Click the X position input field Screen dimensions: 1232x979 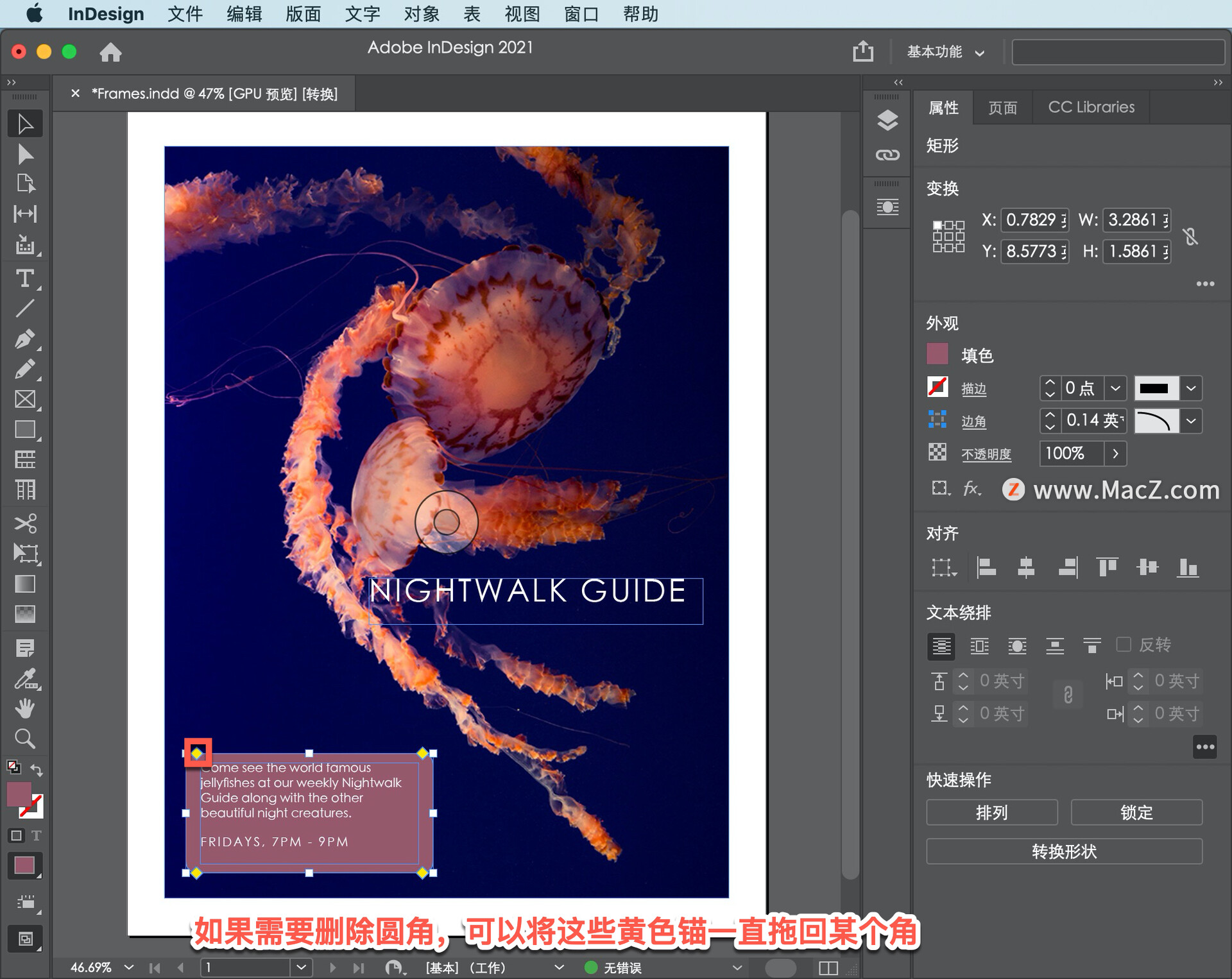[x=1034, y=220]
